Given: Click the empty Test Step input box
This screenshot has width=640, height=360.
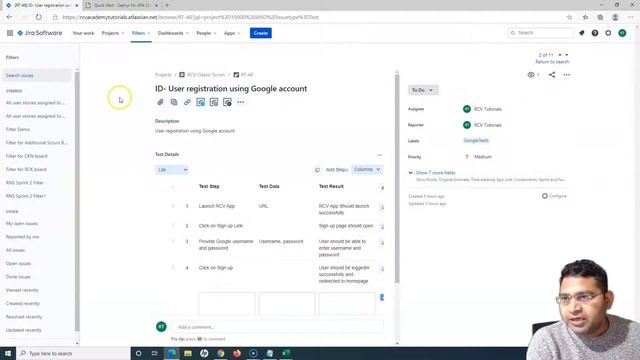Looking at the screenshot, I should point(227,304).
